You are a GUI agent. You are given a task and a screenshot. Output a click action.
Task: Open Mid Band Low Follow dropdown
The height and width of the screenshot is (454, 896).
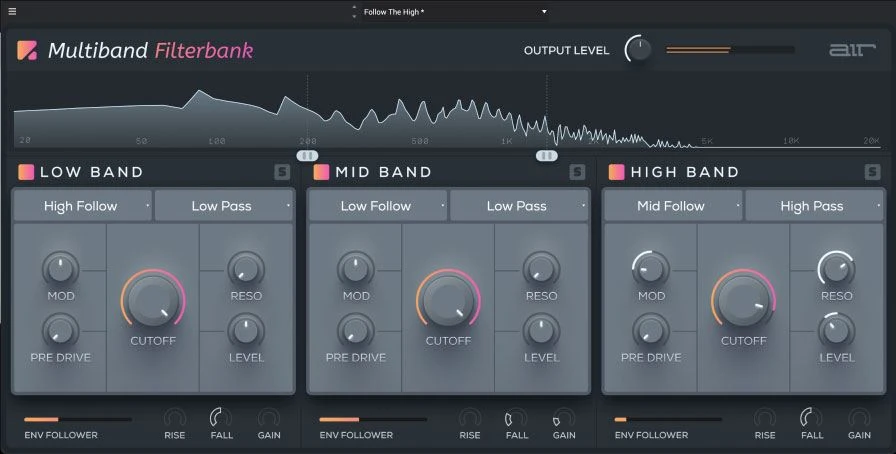[378, 206]
